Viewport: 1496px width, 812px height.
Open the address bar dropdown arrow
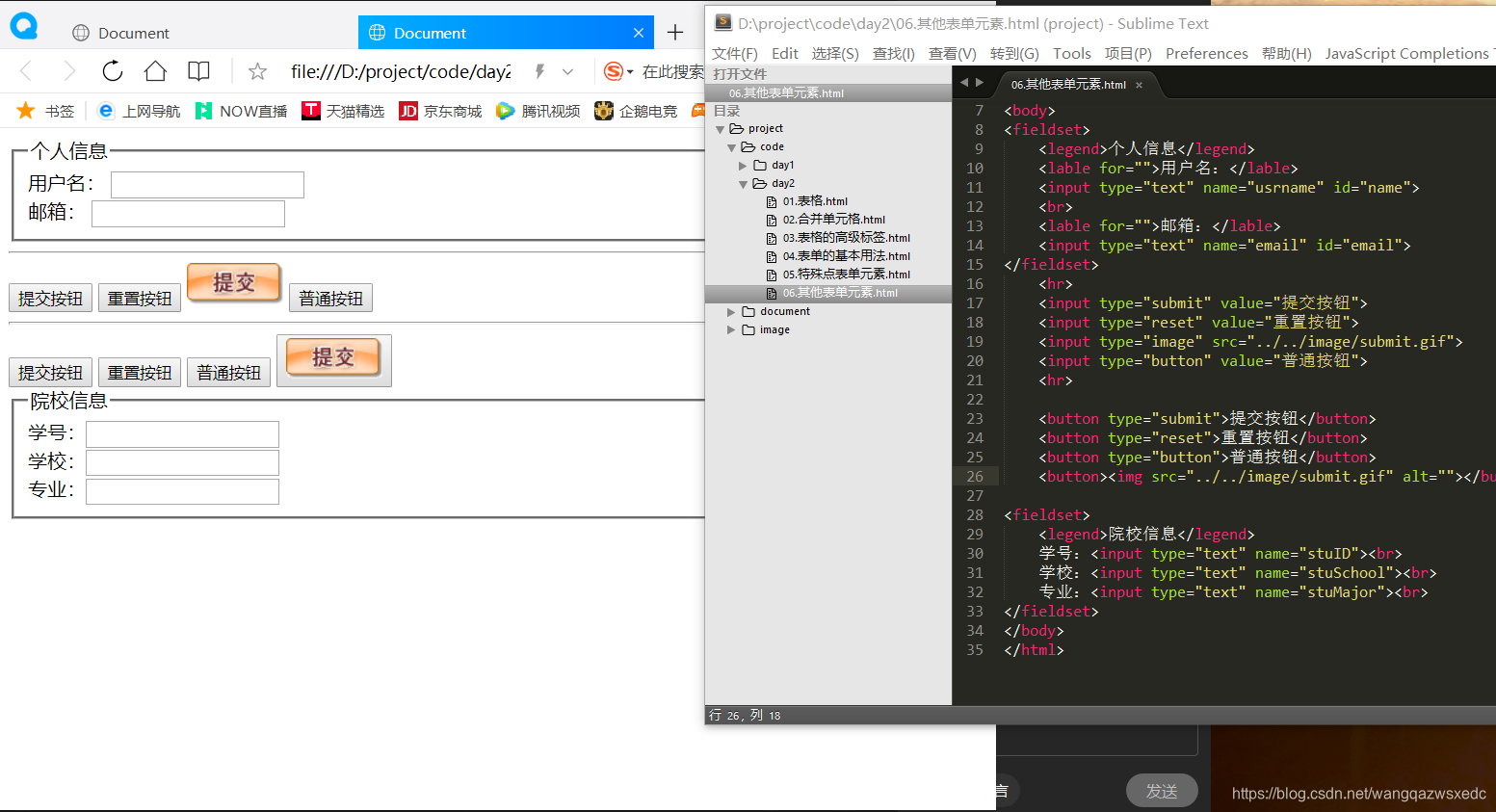567,71
